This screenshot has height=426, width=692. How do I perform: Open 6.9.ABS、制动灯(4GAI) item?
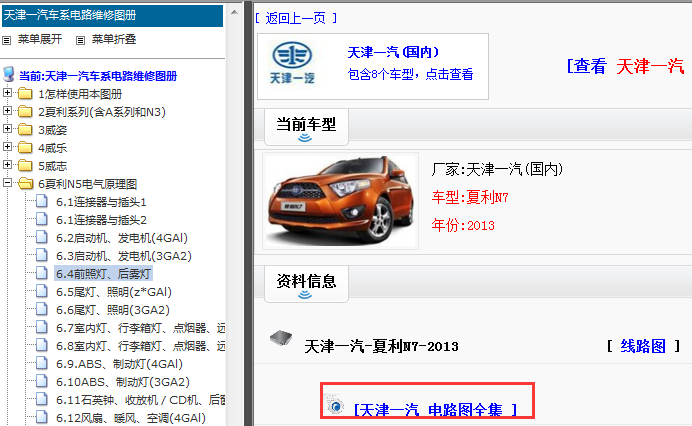119,364
